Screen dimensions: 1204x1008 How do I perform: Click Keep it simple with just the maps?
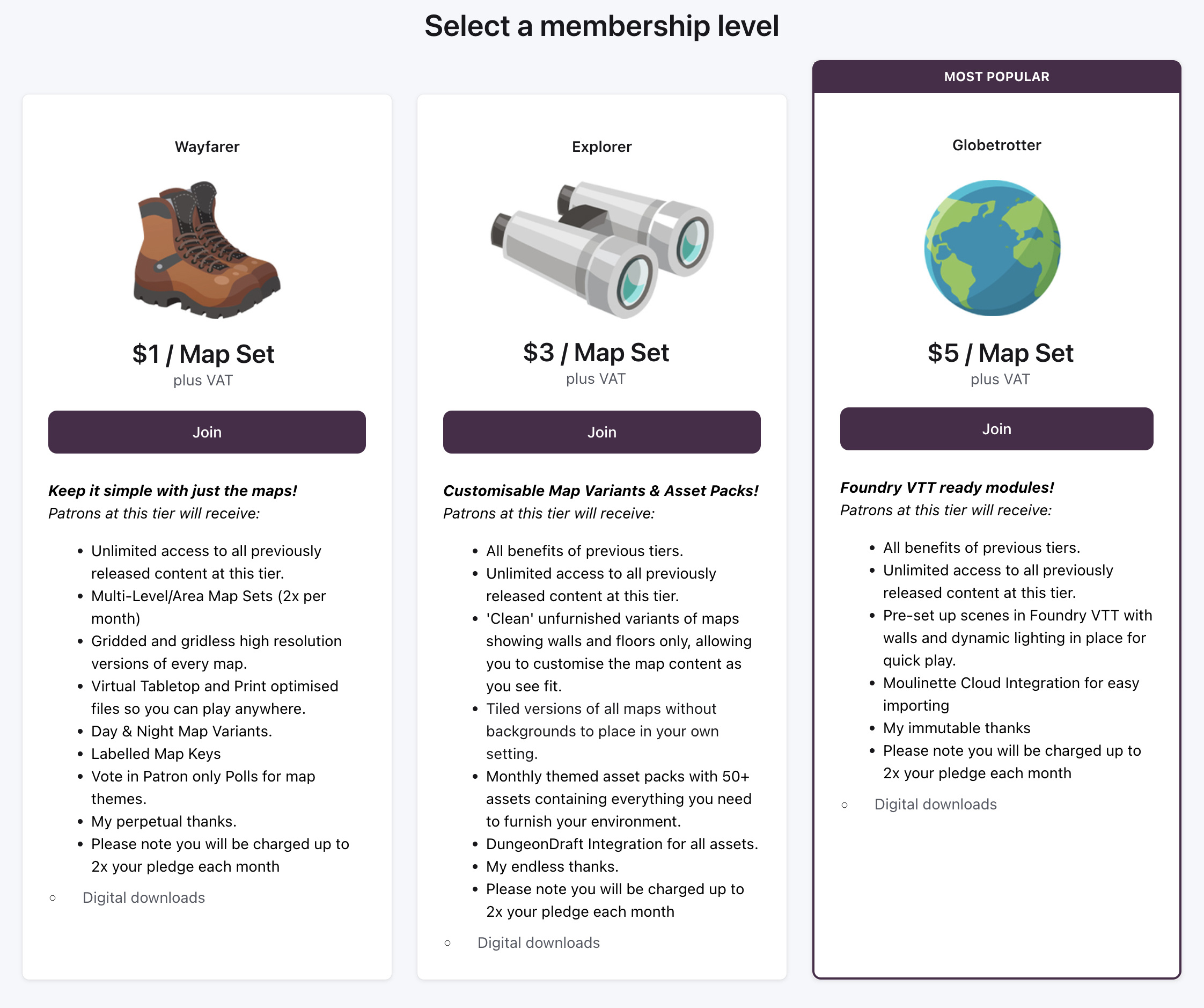tap(173, 491)
